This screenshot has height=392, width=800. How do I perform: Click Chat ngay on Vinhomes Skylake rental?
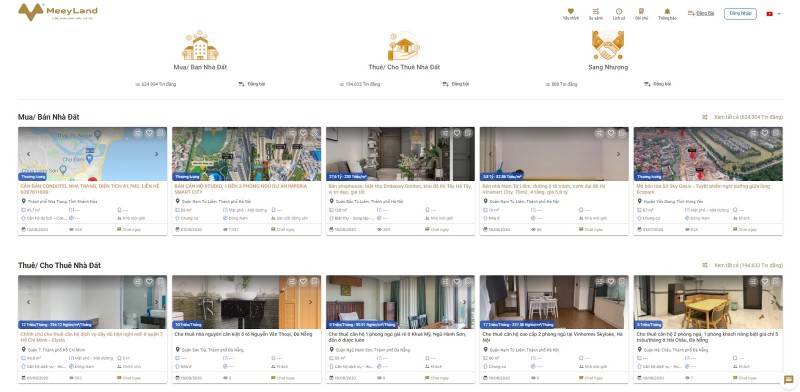[x=591, y=378]
